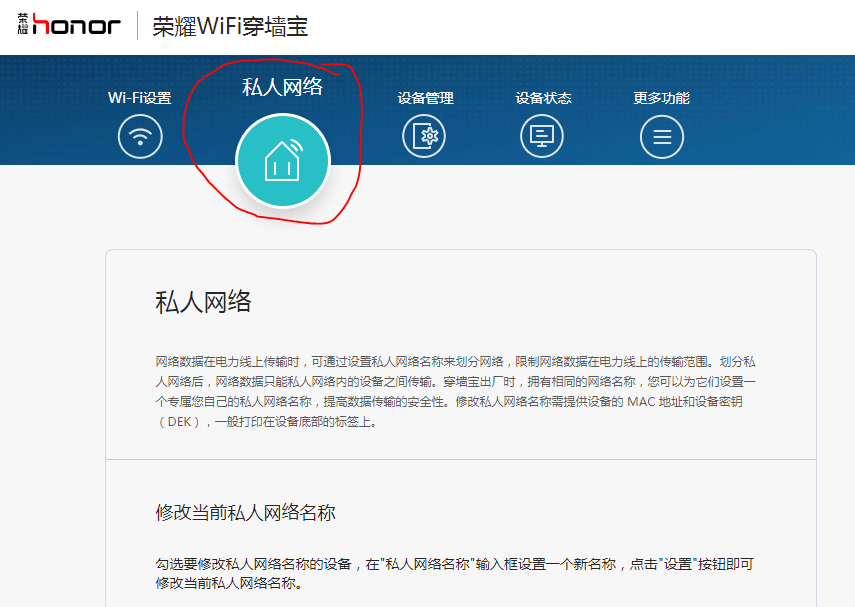Click the 荣耀WiFi穿墙宝 page title
The height and width of the screenshot is (607, 855).
pyautogui.click(x=230, y=27)
